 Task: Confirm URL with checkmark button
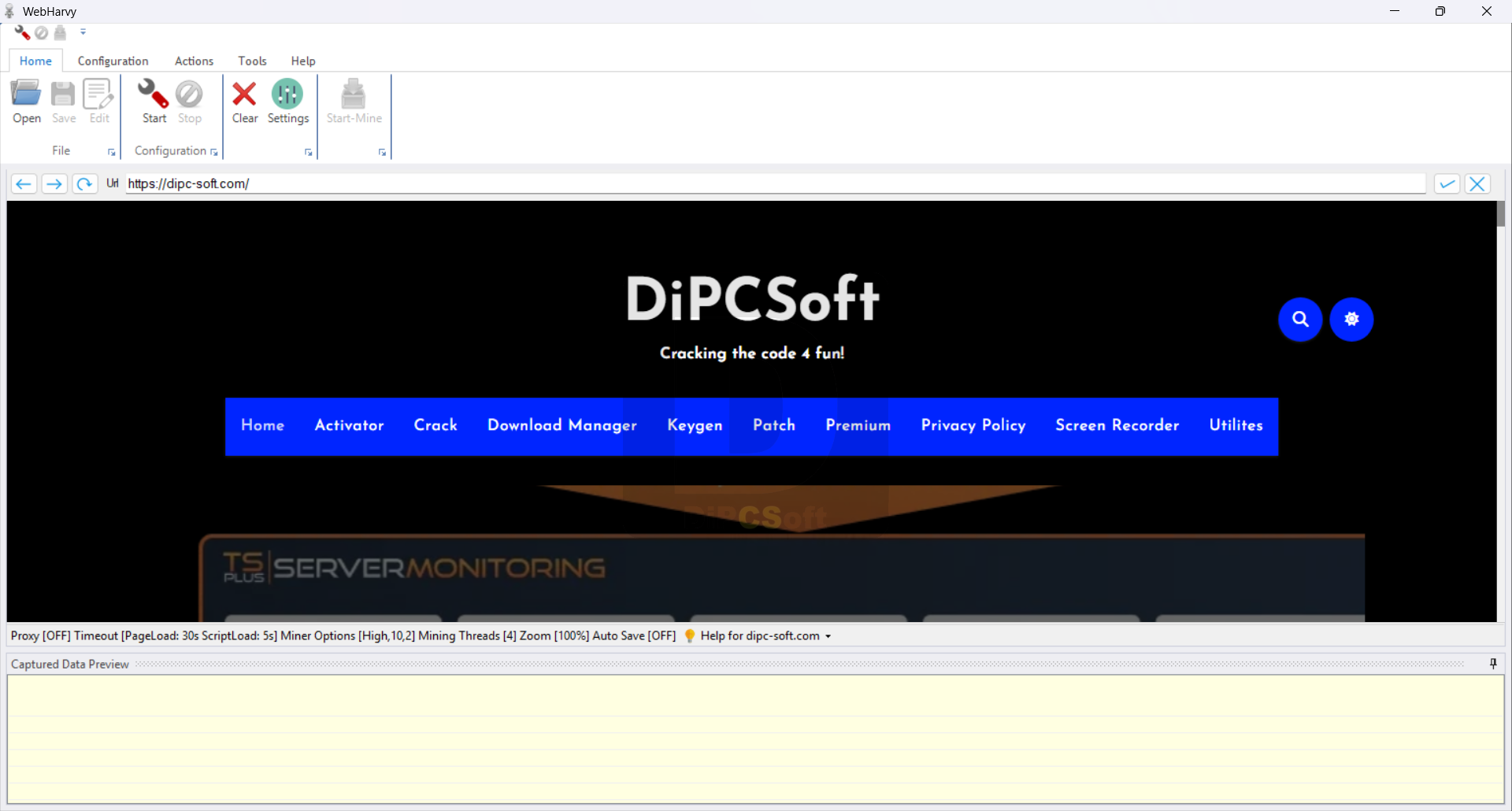coord(1447,183)
